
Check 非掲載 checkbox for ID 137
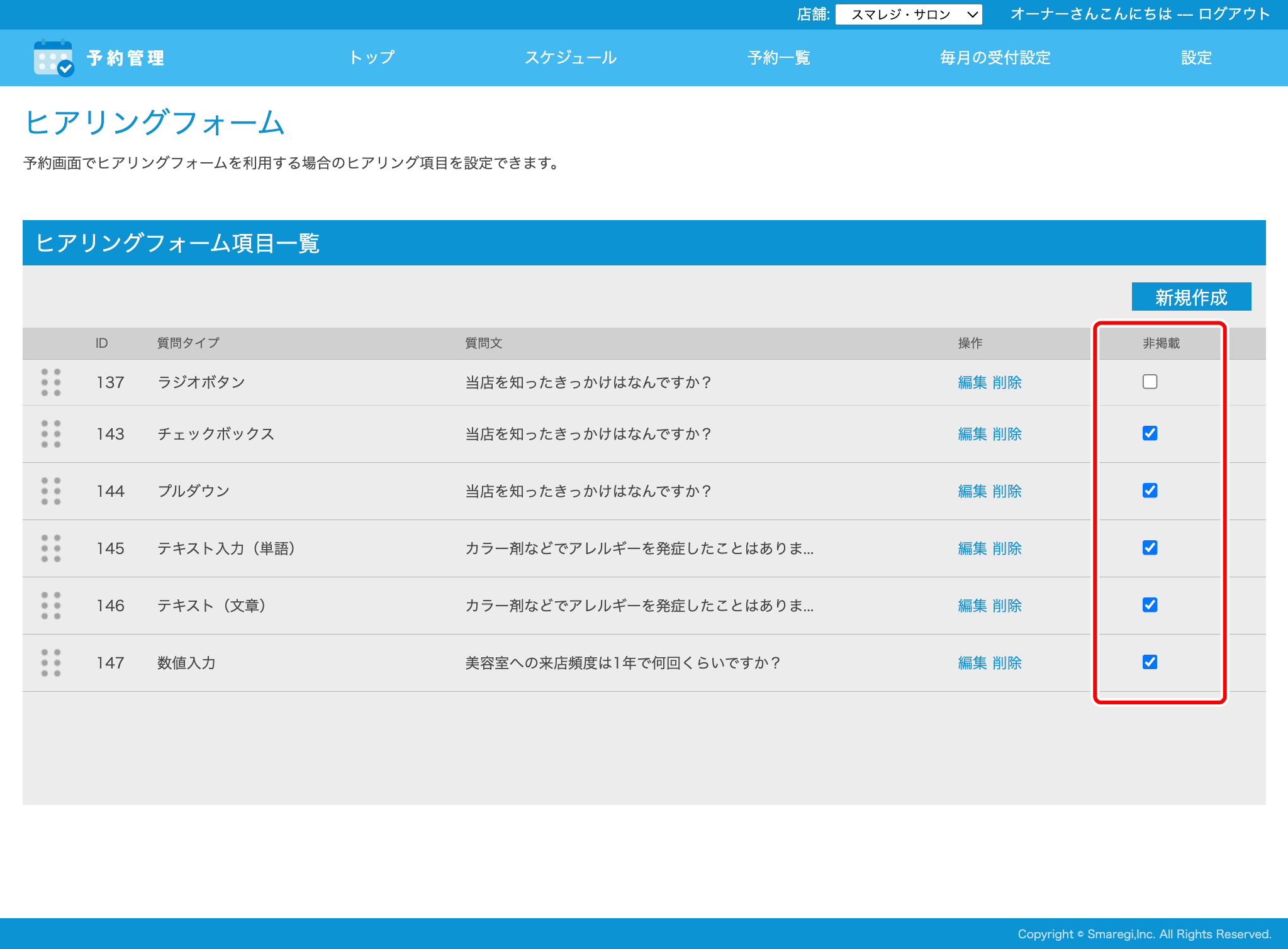point(1150,382)
